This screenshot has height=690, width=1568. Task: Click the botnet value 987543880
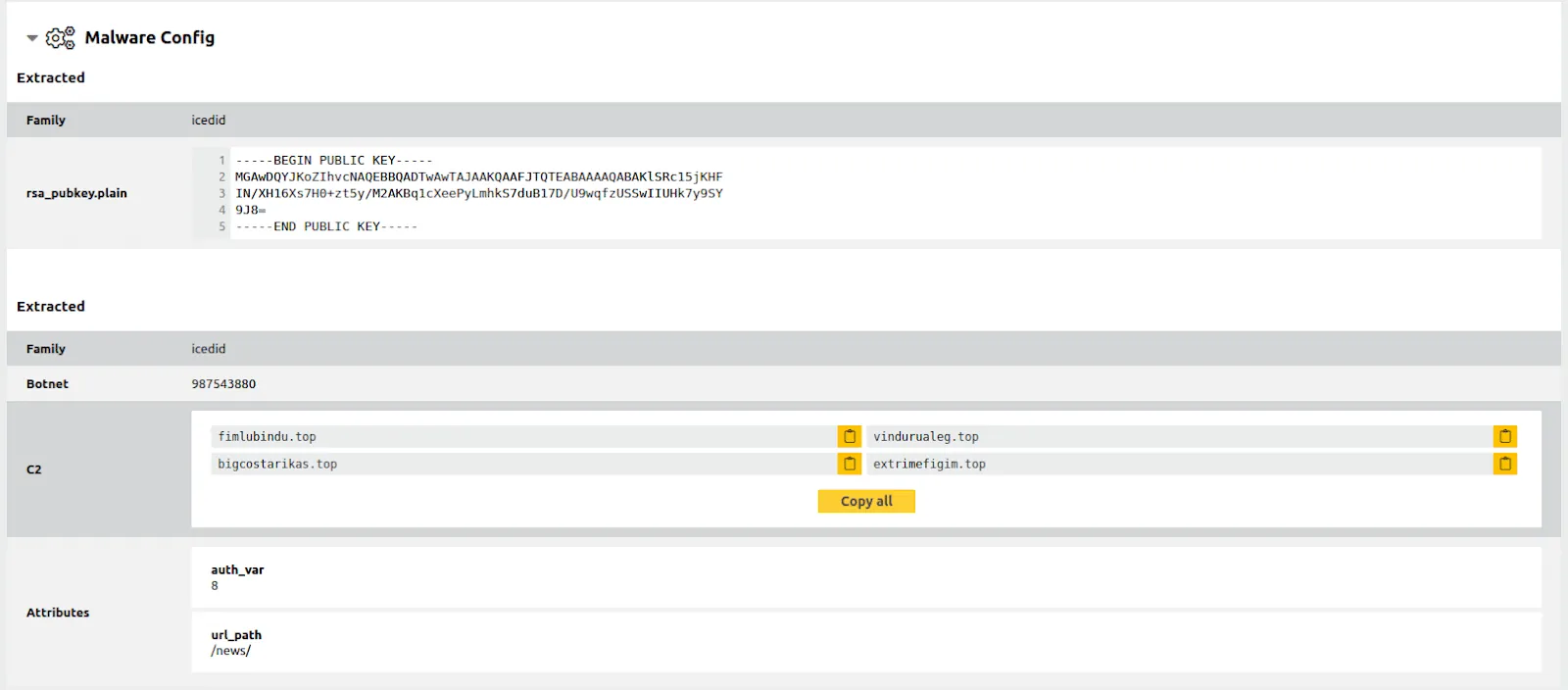point(223,384)
